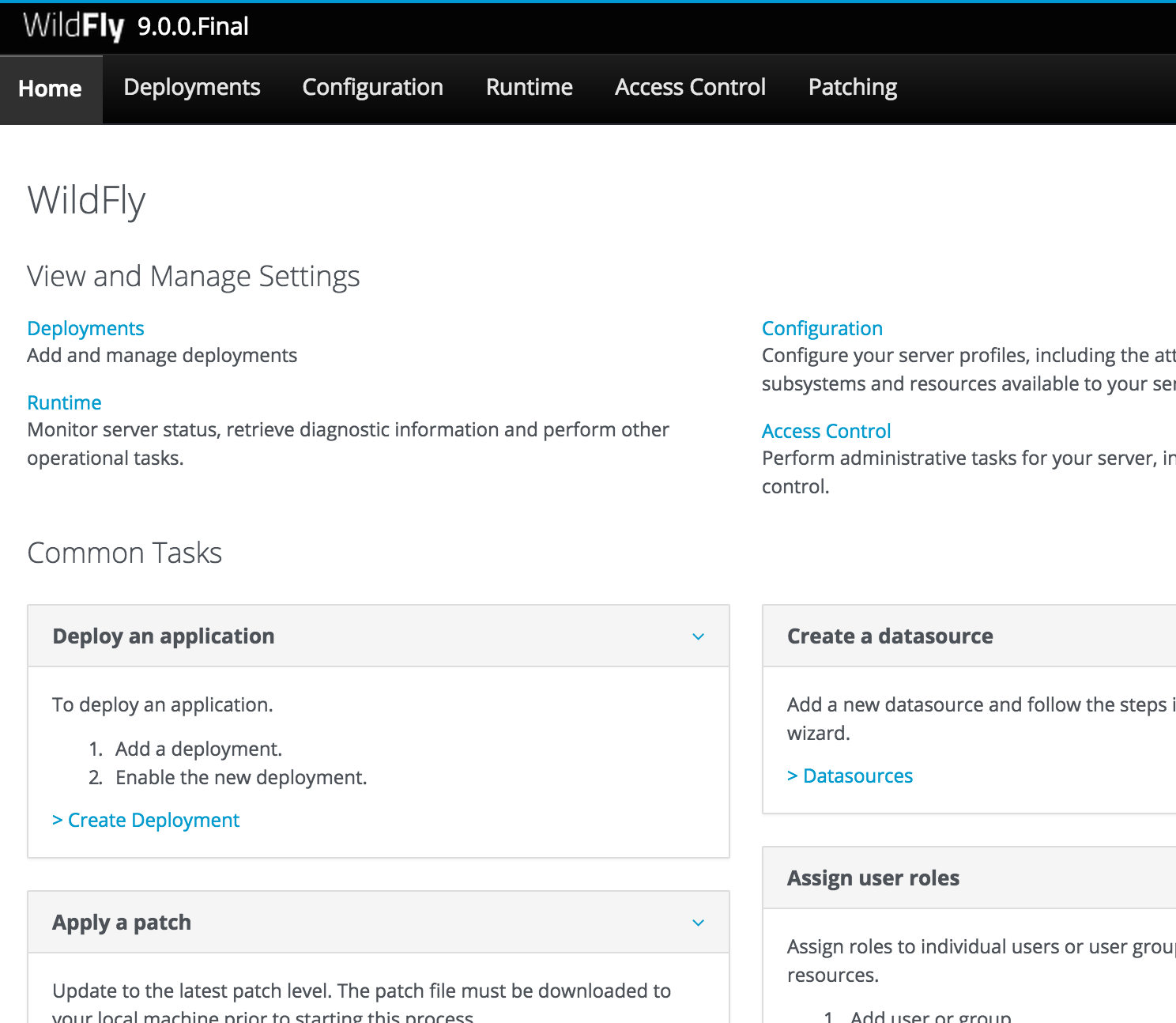This screenshot has height=1023, width=1176.
Task: Click the Apply a patch panel header
Action: point(379,923)
